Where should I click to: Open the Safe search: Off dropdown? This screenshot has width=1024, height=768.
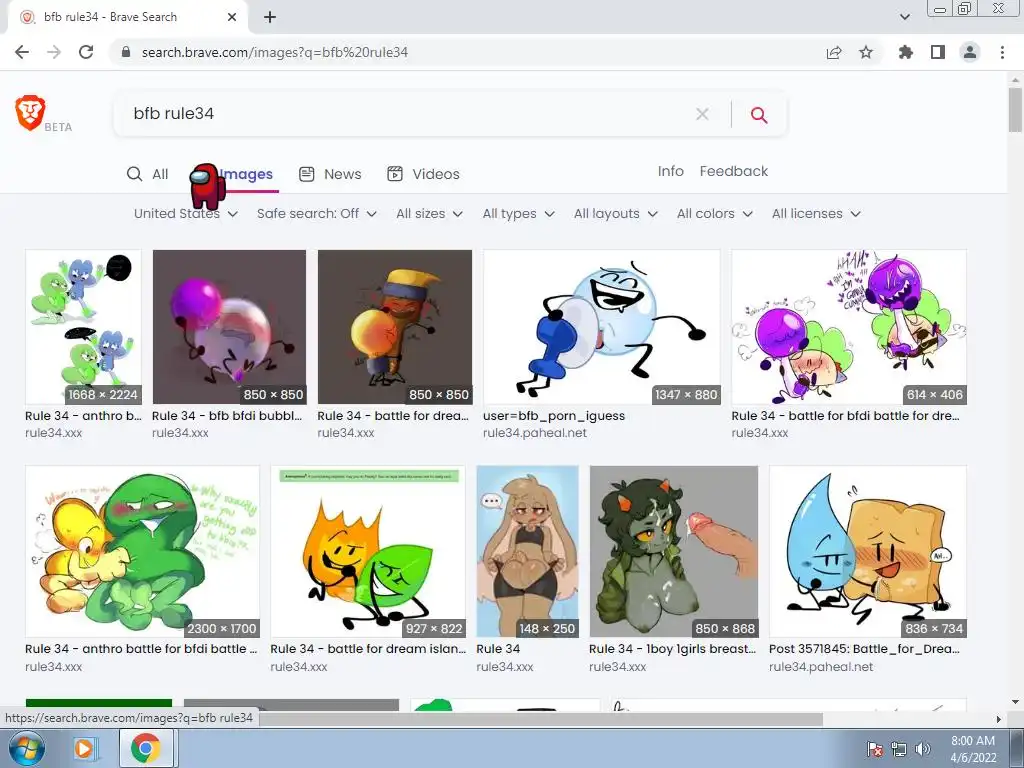click(x=316, y=214)
